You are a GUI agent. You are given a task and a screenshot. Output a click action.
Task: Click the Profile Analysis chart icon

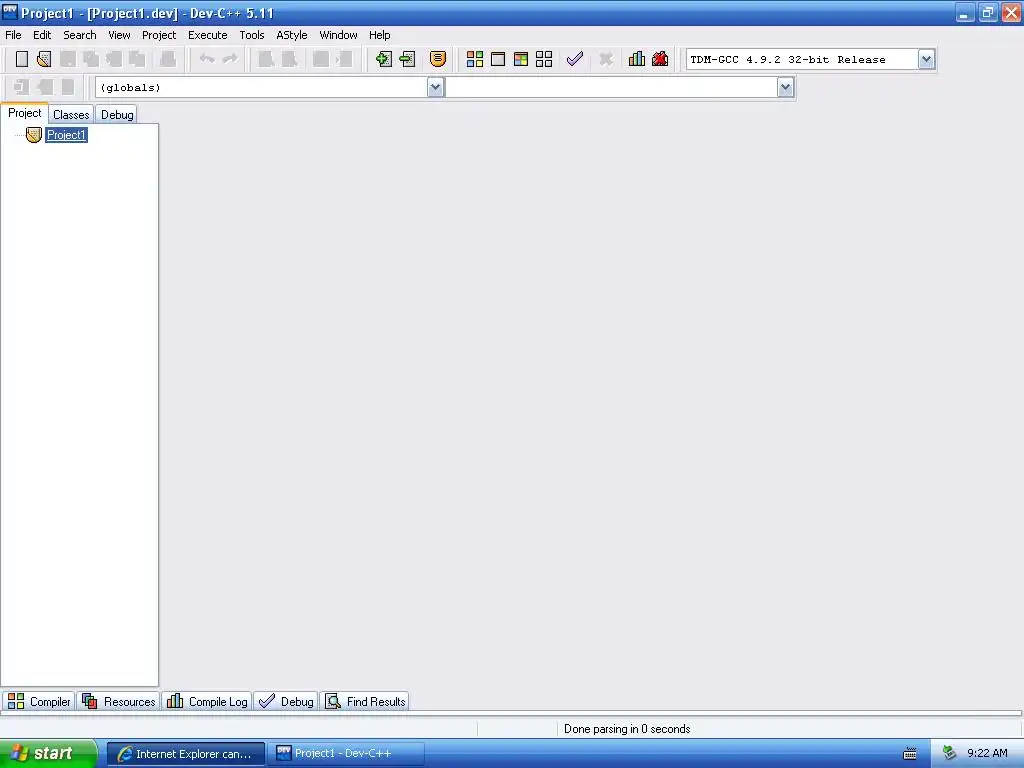tap(637, 59)
